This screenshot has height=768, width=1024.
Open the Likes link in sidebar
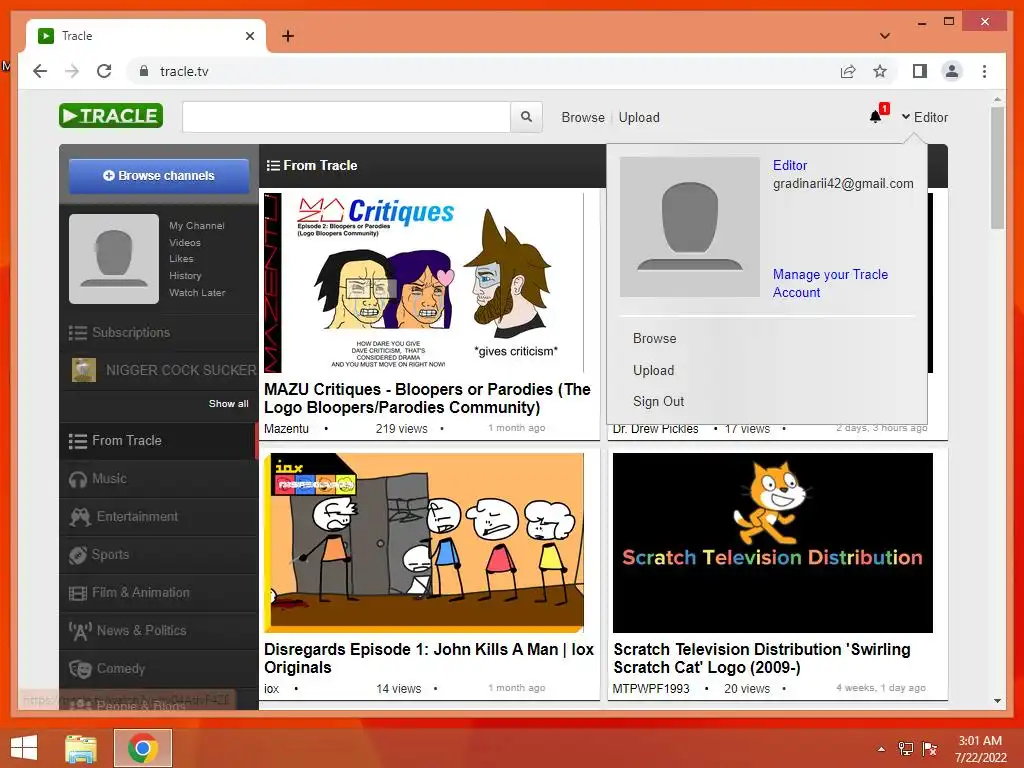(181, 259)
